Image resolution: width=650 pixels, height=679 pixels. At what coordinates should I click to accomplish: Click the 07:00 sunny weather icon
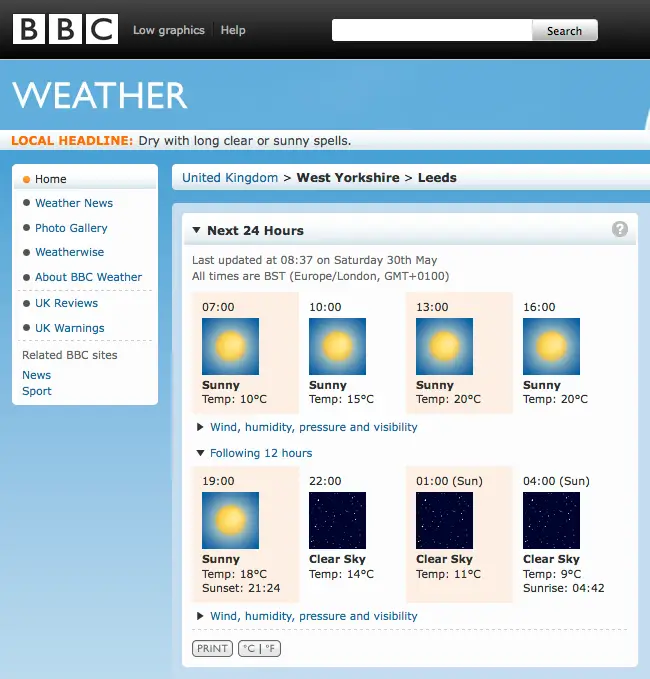coord(230,347)
